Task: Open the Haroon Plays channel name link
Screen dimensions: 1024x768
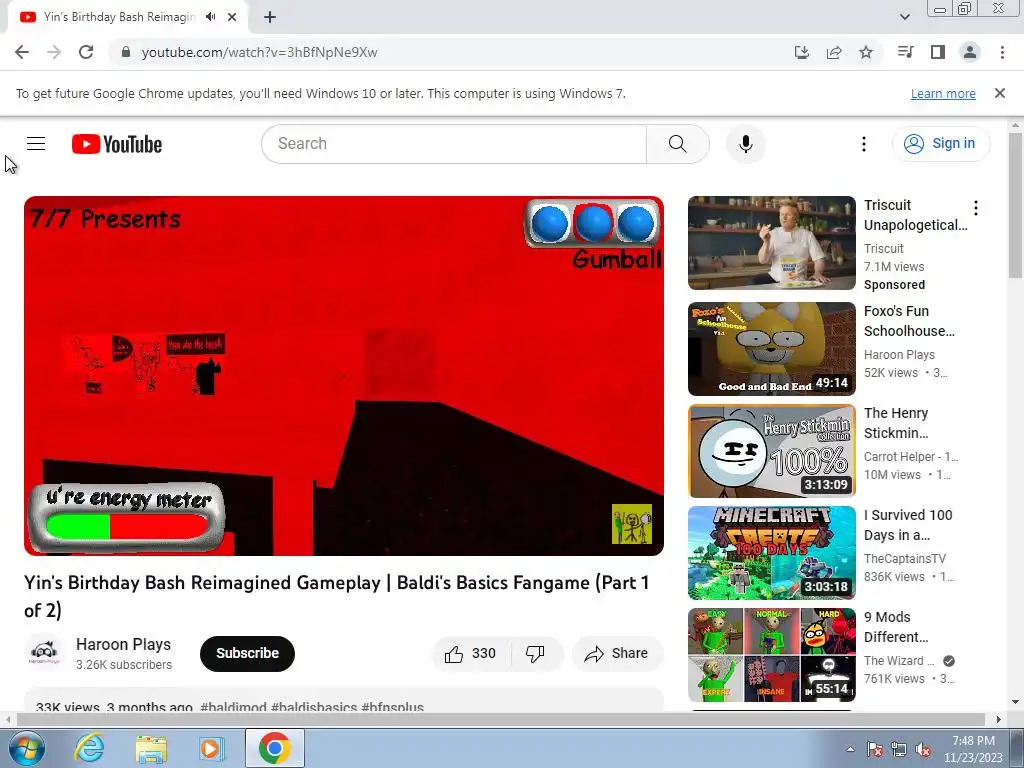Action: (123, 644)
